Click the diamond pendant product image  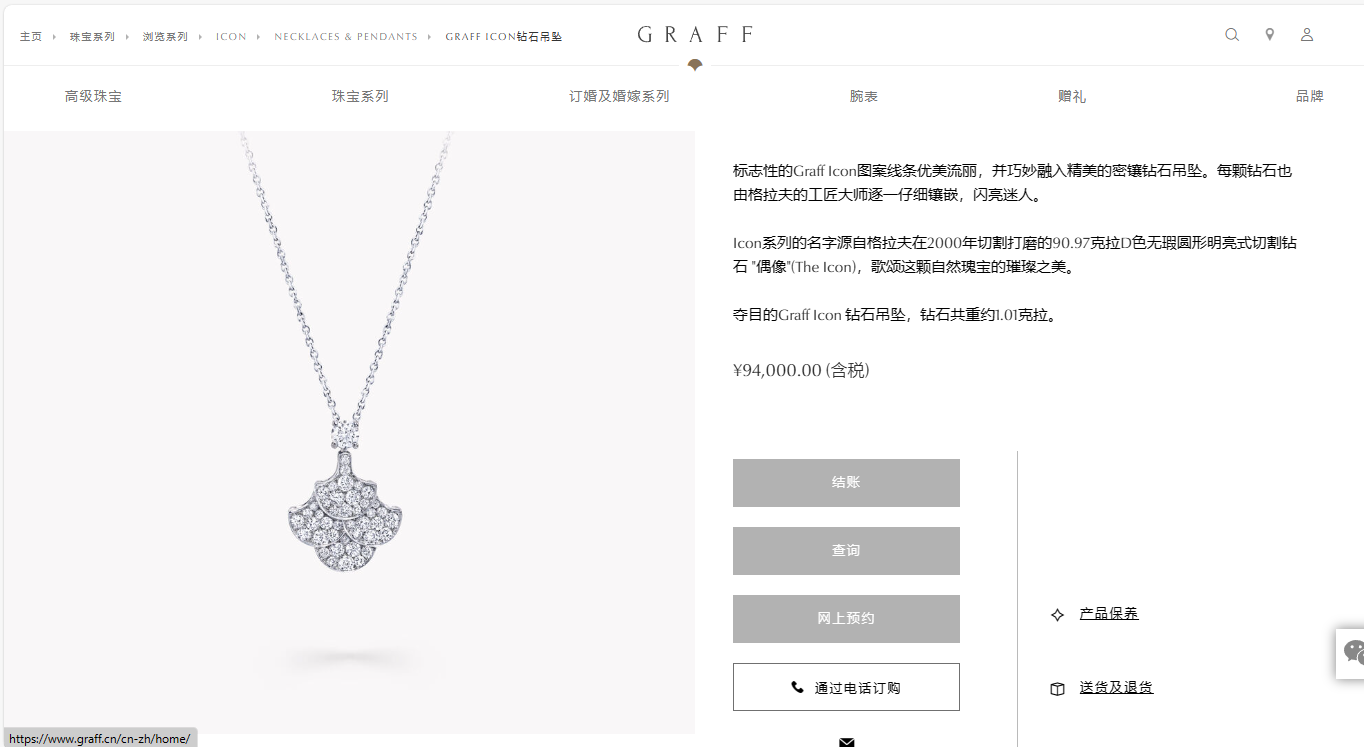pos(346,432)
